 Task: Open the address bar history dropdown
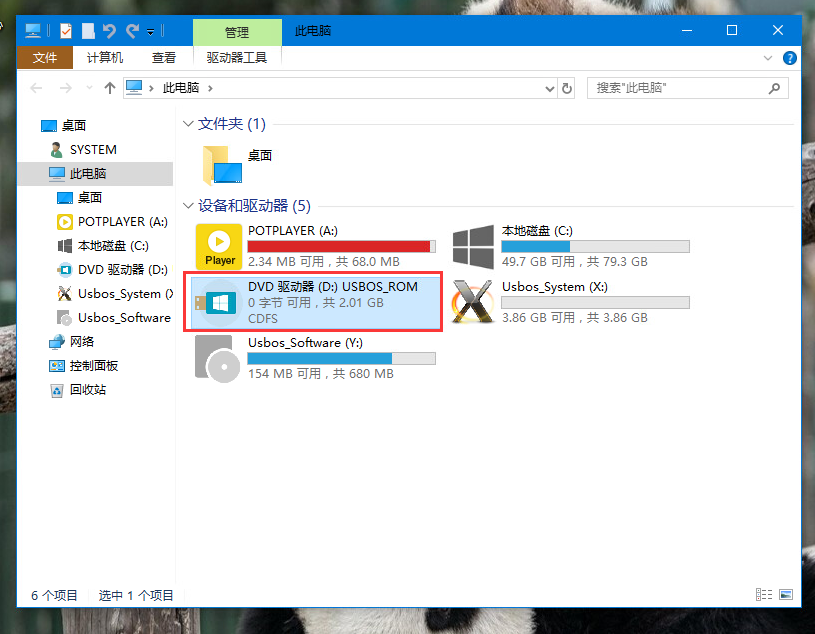[549, 88]
